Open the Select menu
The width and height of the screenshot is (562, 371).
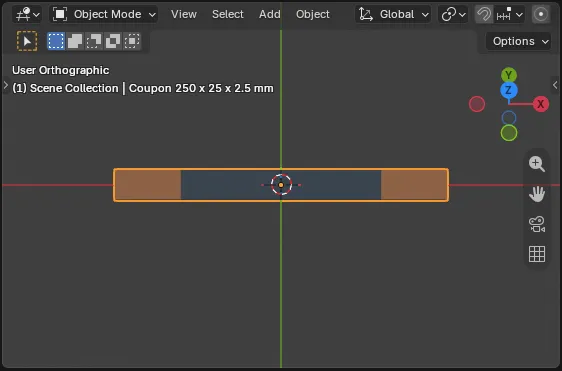[228, 14]
